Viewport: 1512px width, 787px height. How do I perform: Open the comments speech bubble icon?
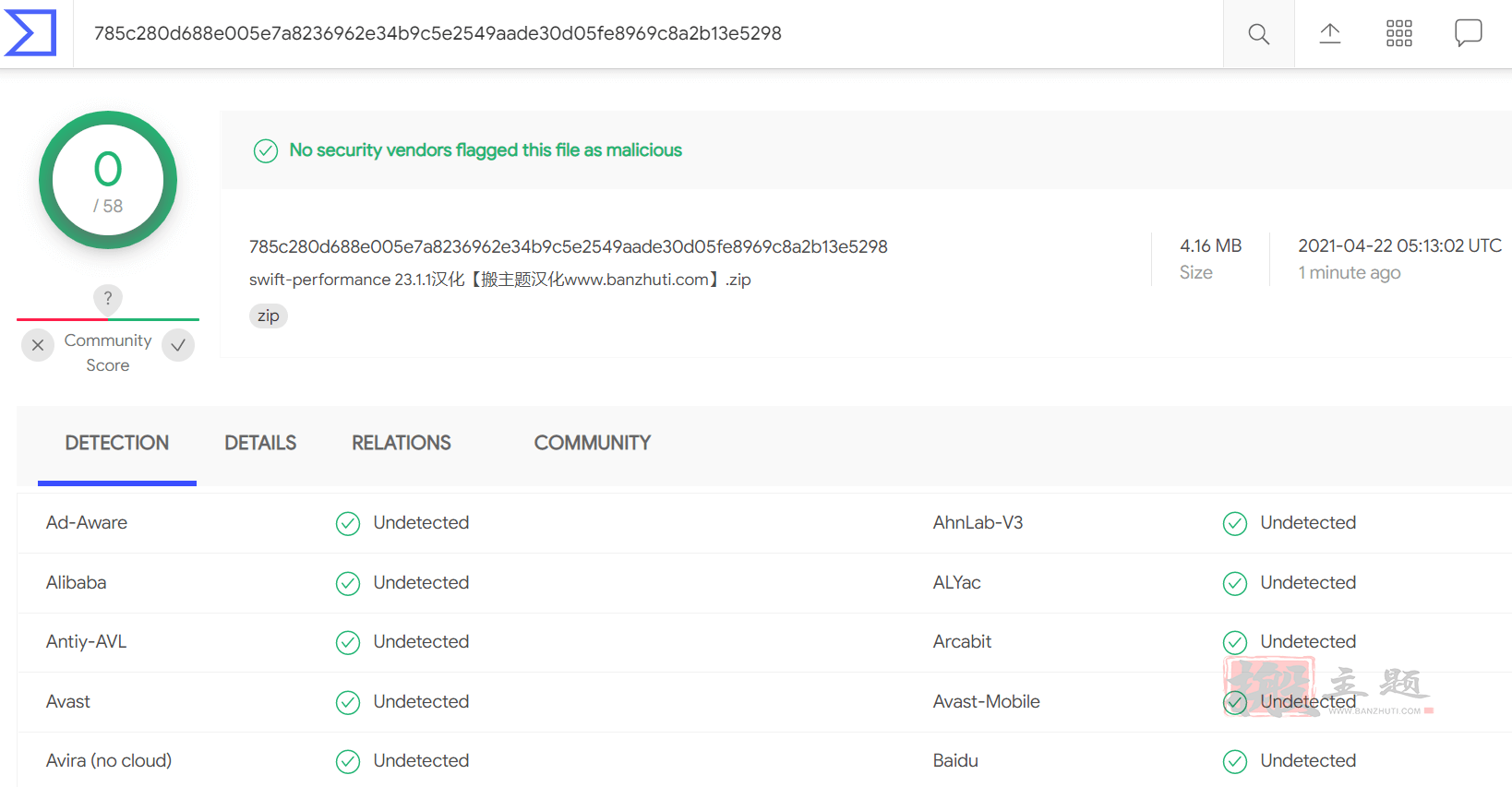pos(1469,33)
